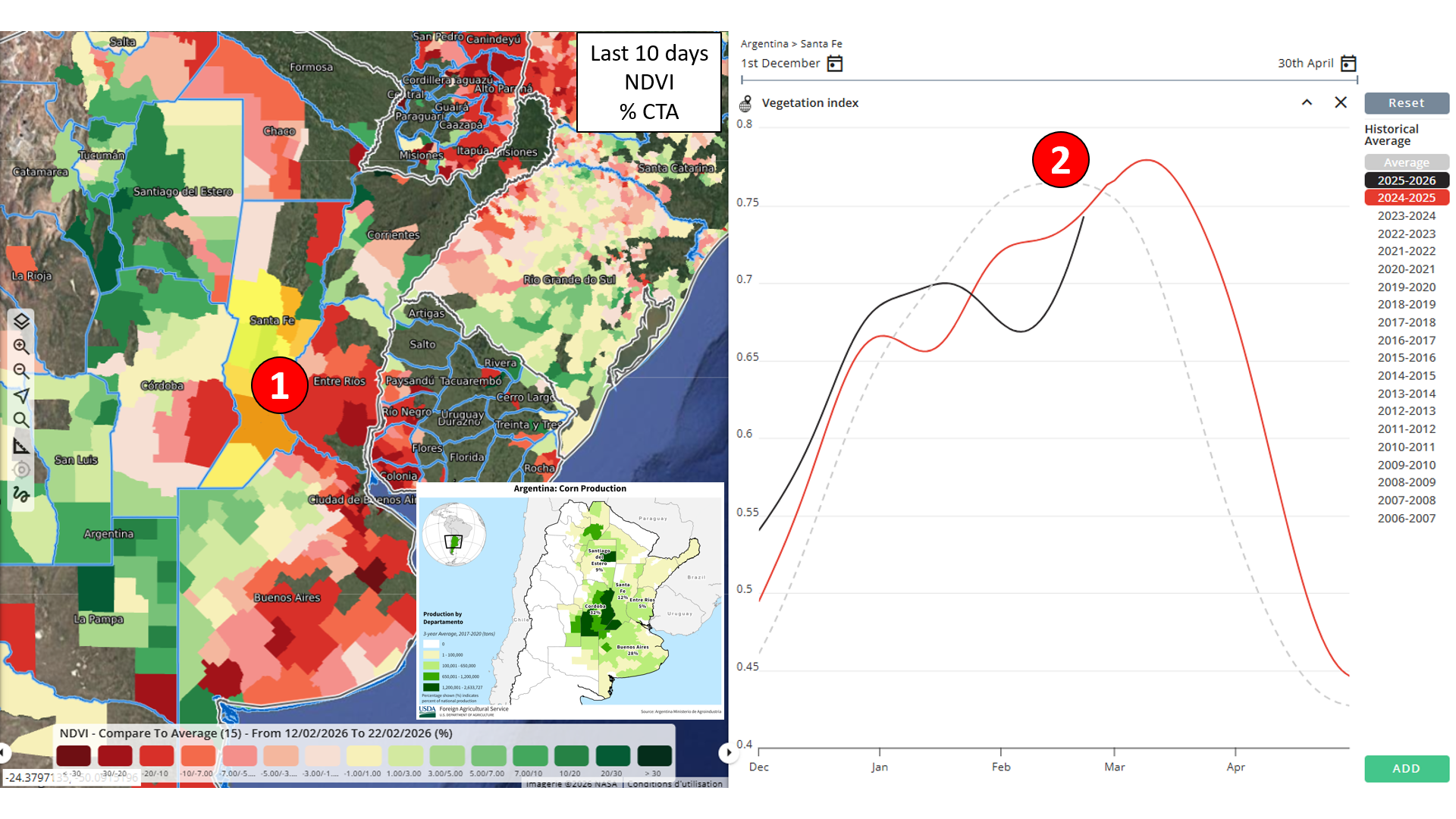Open the map search tool
Image resolution: width=1456 pixels, height=819 pixels.
coord(21,420)
